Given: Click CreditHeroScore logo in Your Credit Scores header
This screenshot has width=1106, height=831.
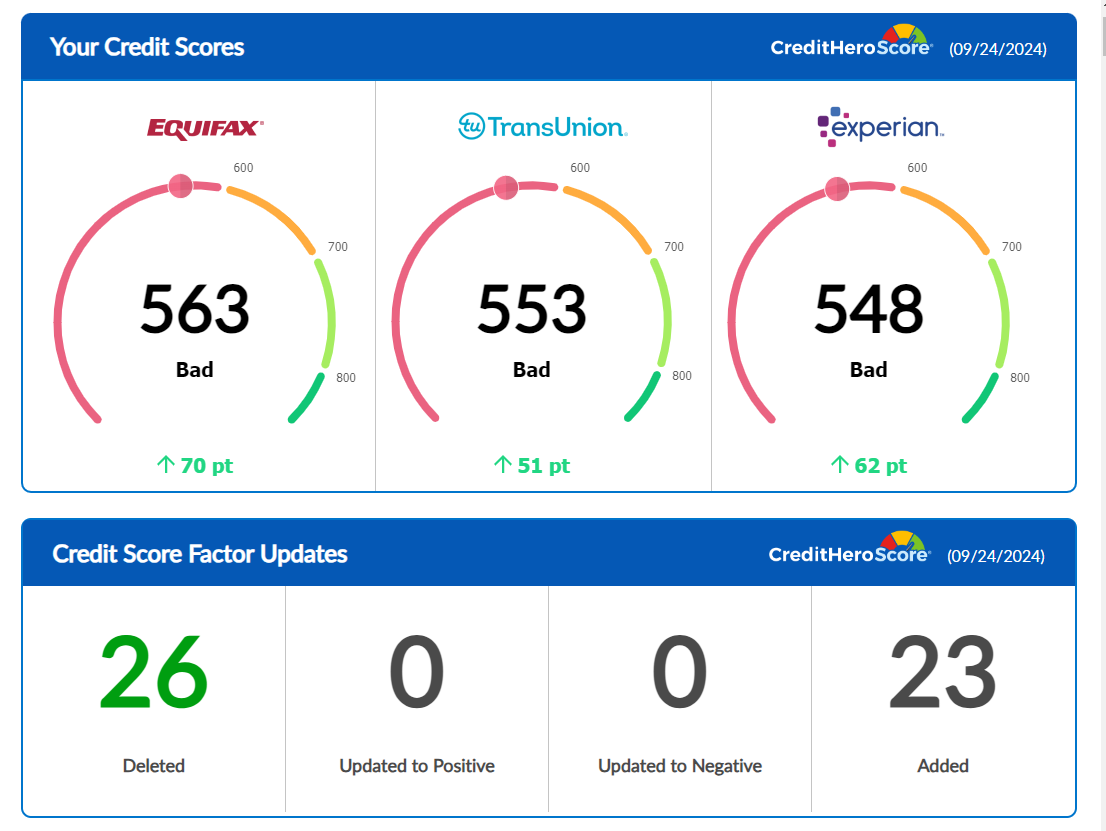Looking at the screenshot, I should point(851,41).
